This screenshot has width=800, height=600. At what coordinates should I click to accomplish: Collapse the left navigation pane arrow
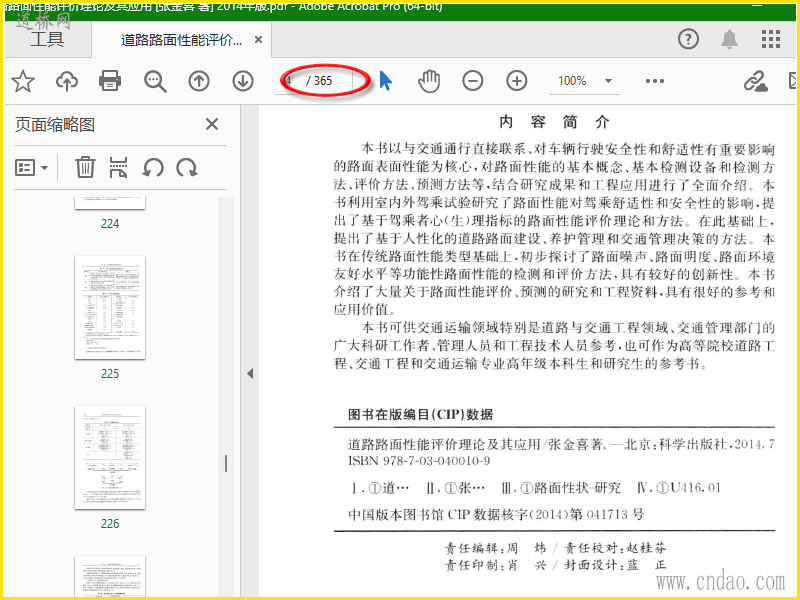click(250, 373)
